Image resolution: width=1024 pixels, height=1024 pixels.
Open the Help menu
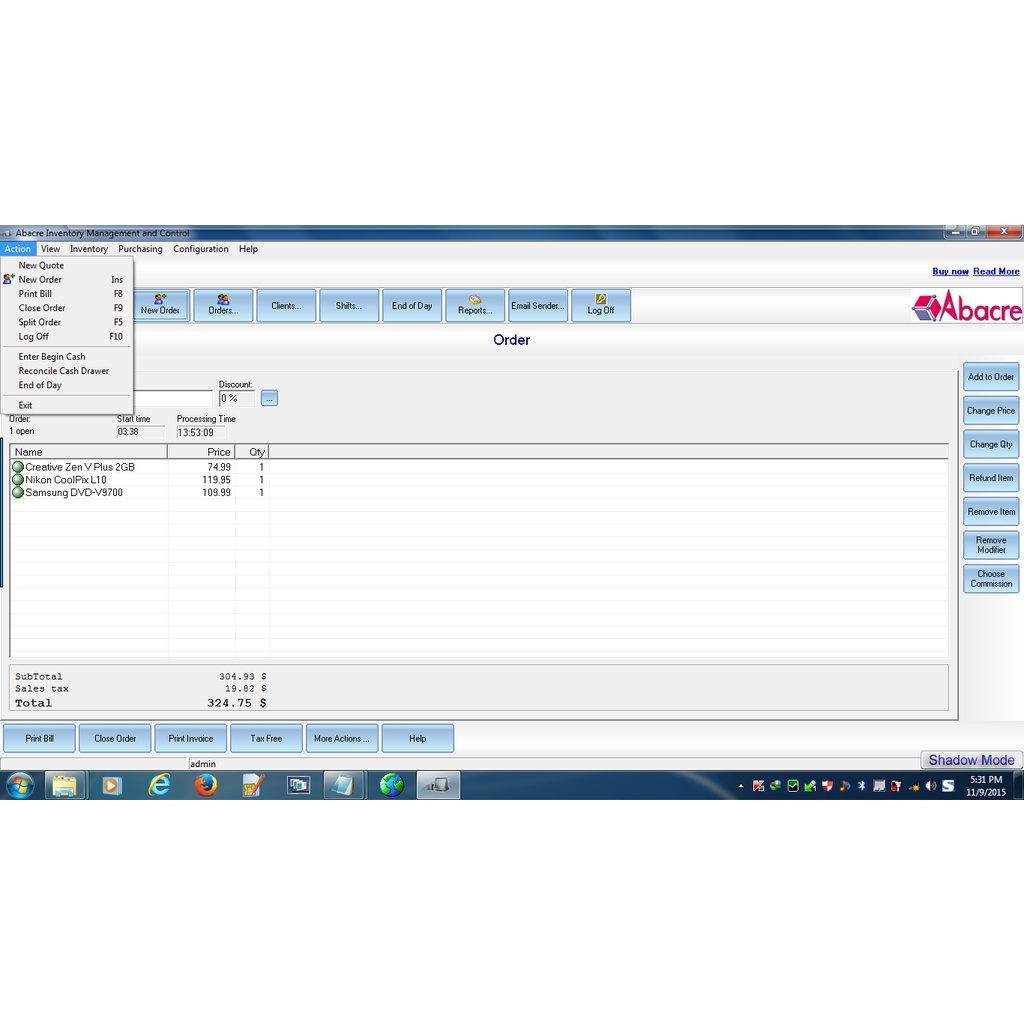pyautogui.click(x=248, y=249)
